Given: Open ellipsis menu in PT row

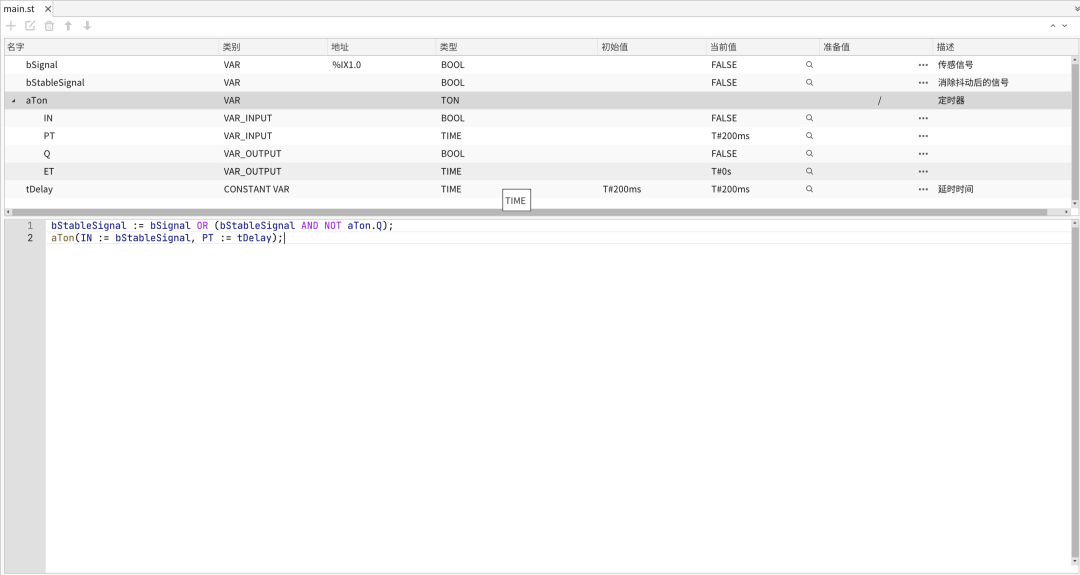Looking at the screenshot, I should tap(923, 136).
